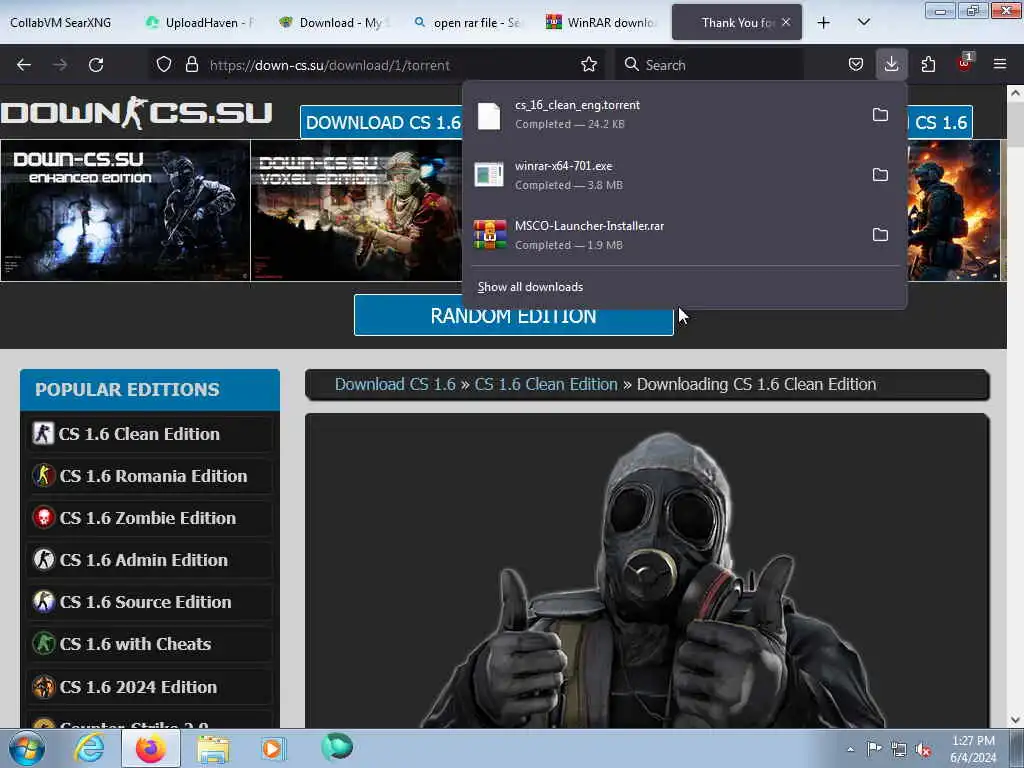Screen dimensions: 1024x768
Task: Expand the list all tabs dropdown
Action: pyautogui.click(x=863, y=22)
